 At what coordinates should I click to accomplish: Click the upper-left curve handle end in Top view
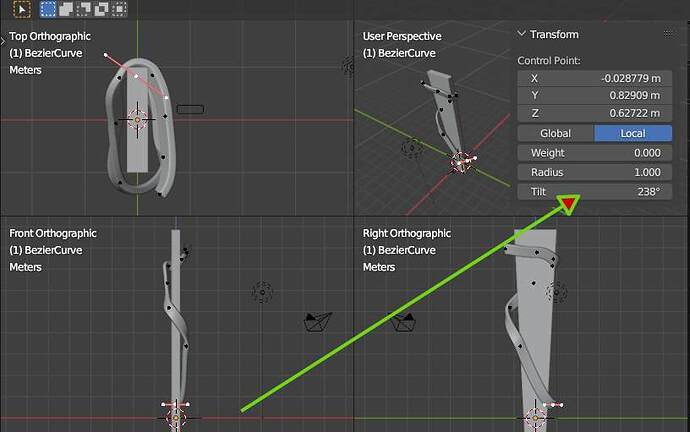pos(106,55)
